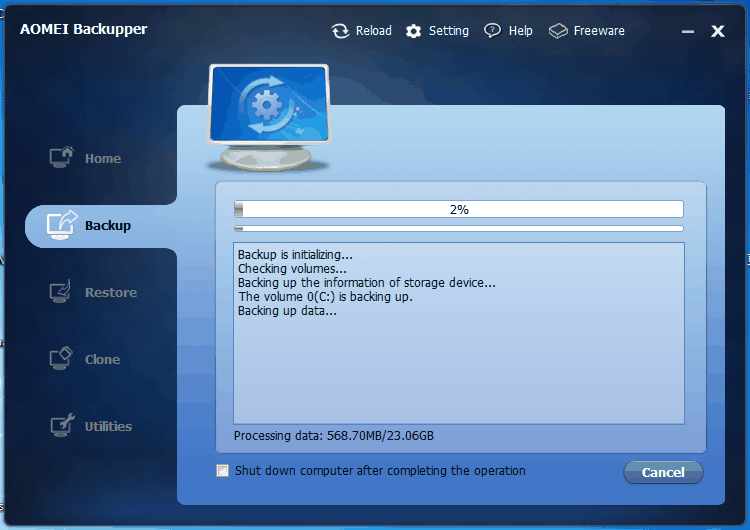Open the Utilities section label
Image resolution: width=750 pixels, height=530 pixels.
click(108, 426)
